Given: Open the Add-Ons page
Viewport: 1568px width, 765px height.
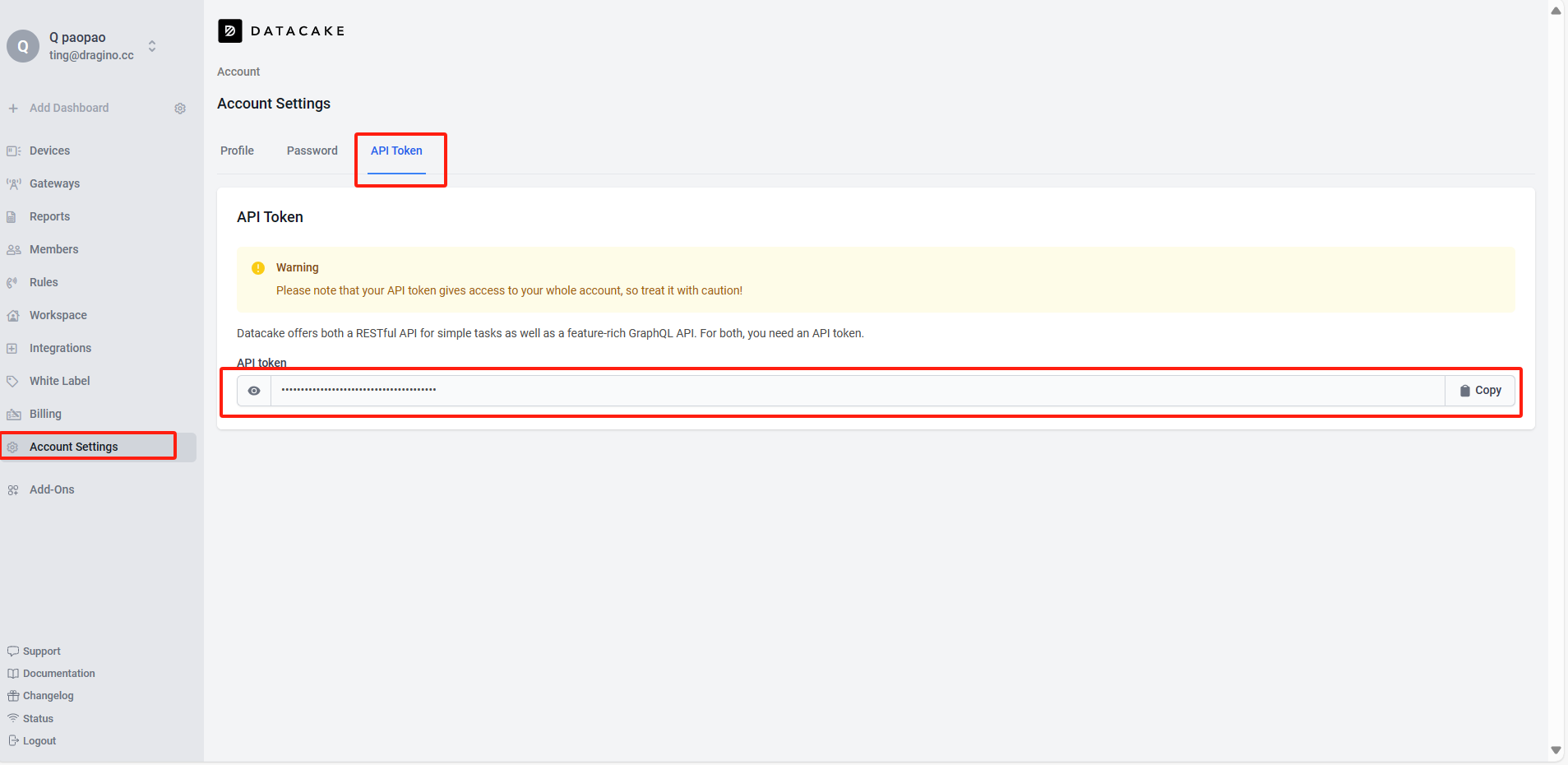Looking at the screenshot, I should [x=52, y=489].
